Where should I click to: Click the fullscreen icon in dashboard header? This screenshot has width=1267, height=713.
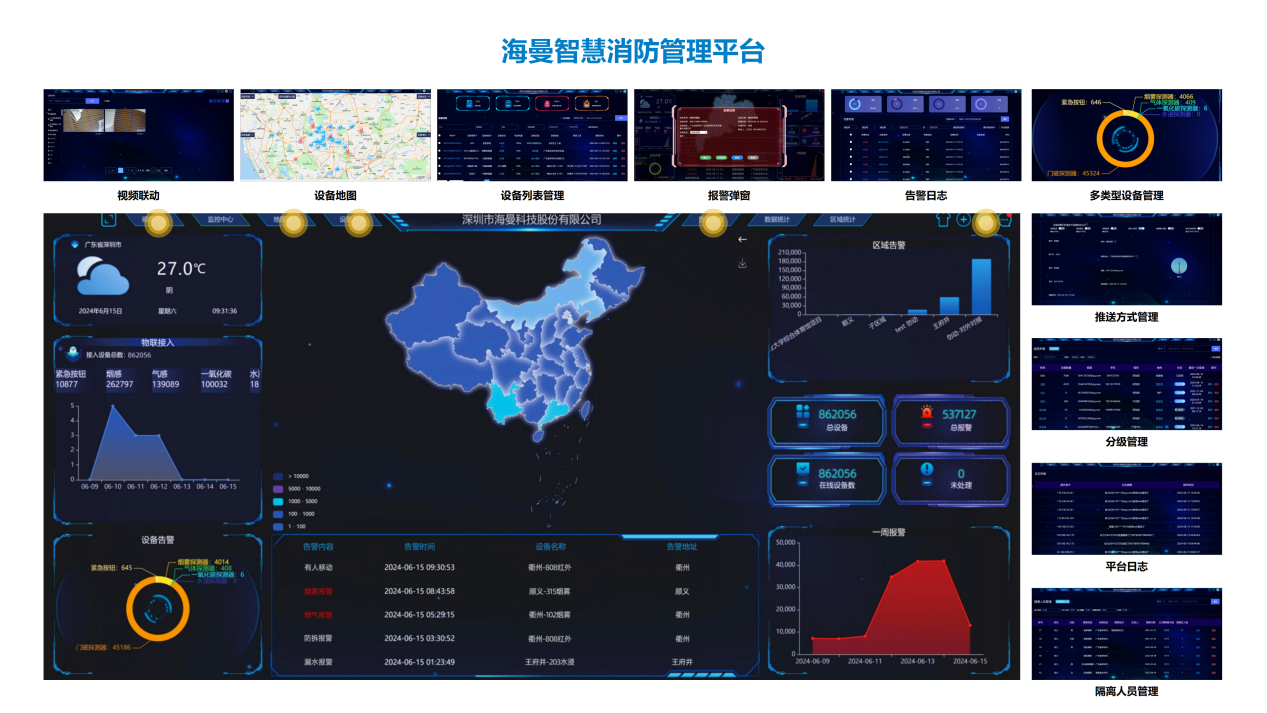[x=109, y=220]
